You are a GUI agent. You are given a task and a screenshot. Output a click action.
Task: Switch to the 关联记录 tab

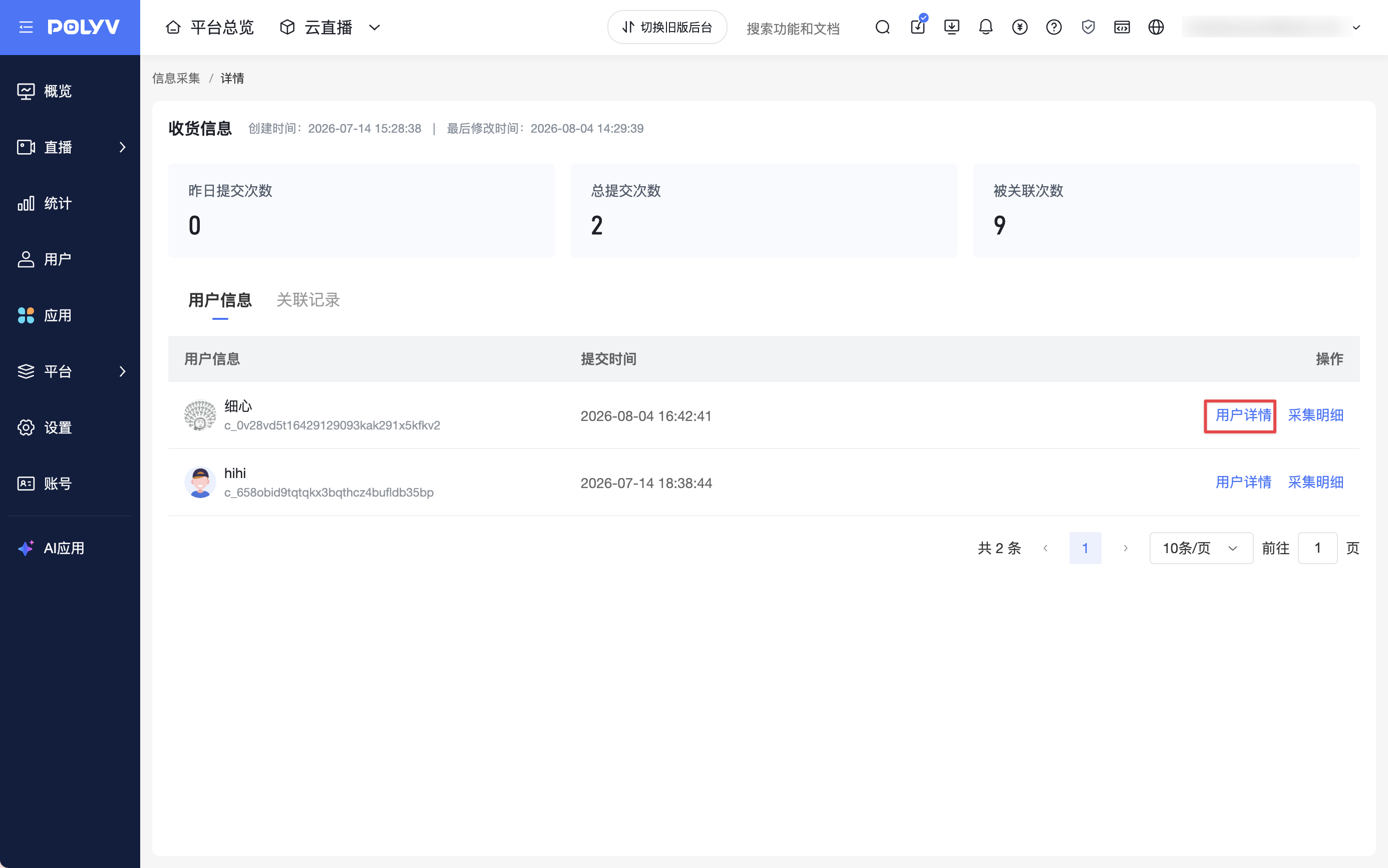coord(308,300)
